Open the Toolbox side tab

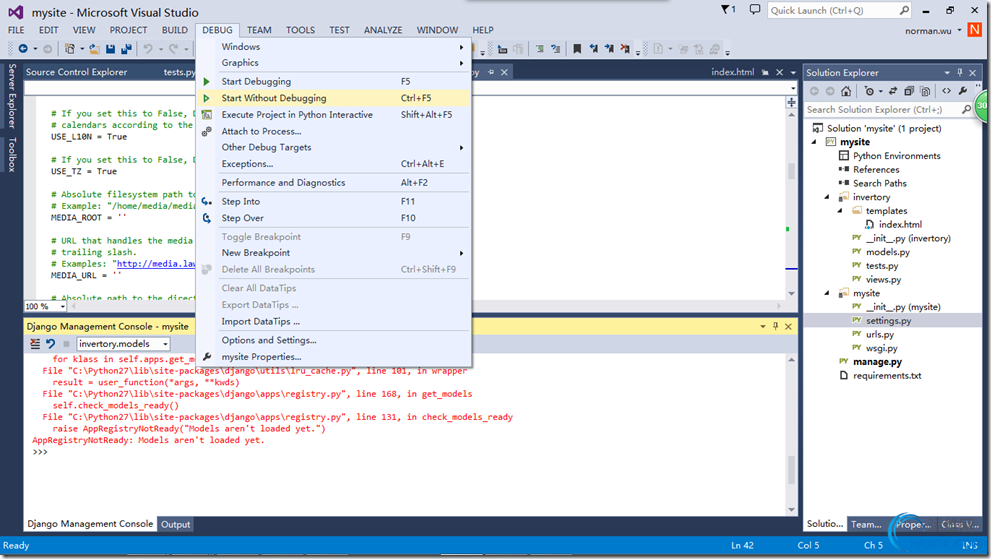click(11, 154)
